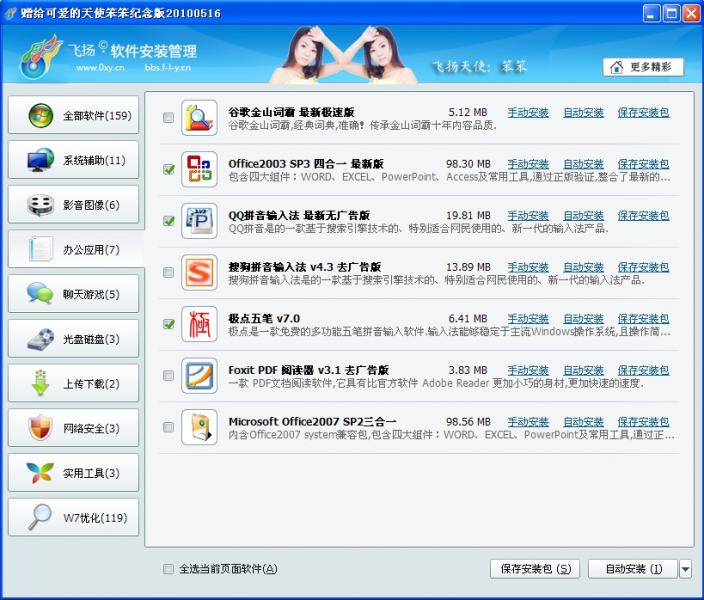704x600 pixels.
Task: Click the chat bubbles icon beside 聊天游戏
Action: pos(40,294)
